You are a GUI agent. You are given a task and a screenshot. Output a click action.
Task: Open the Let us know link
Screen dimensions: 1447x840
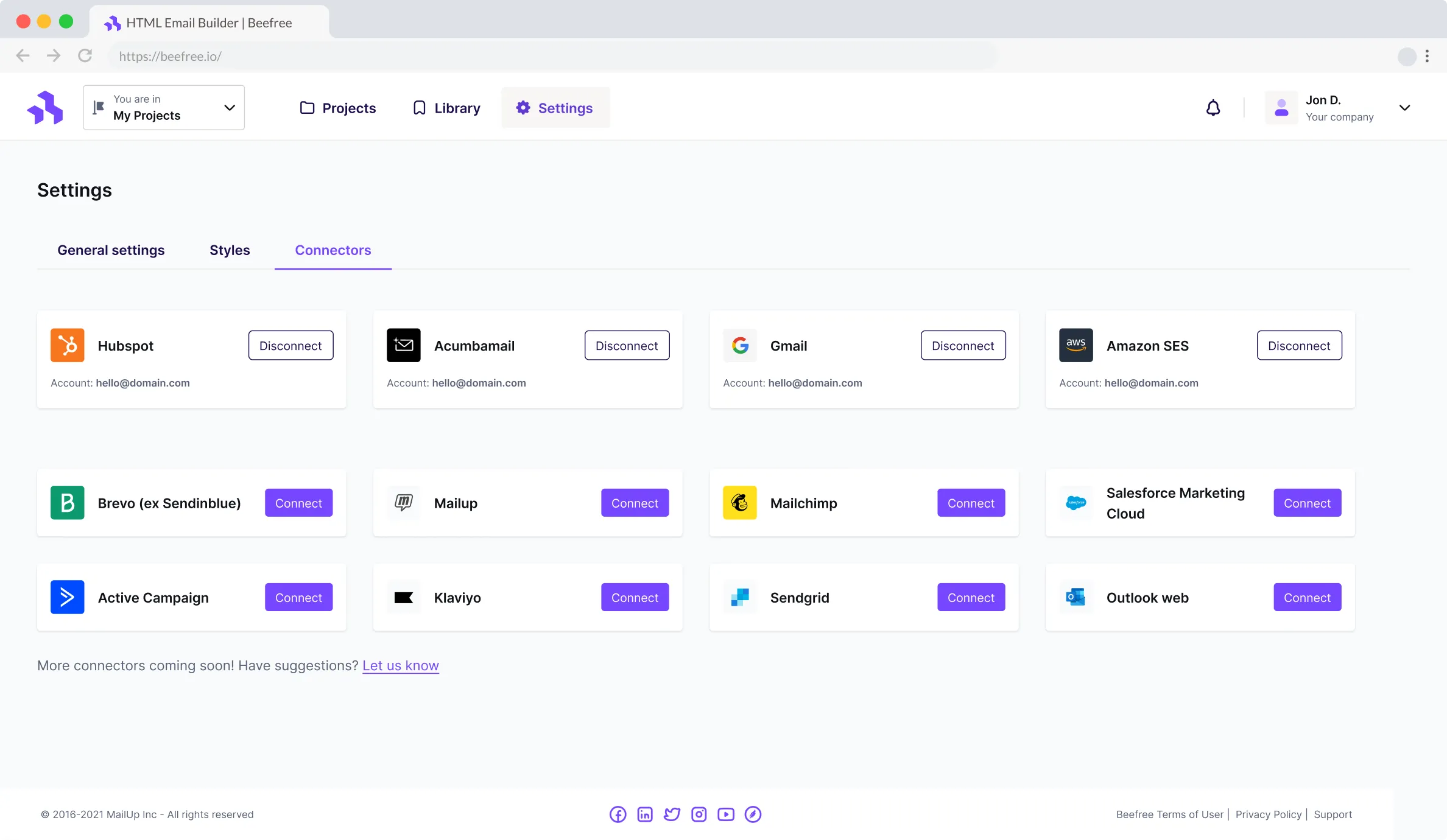[400, 665]
